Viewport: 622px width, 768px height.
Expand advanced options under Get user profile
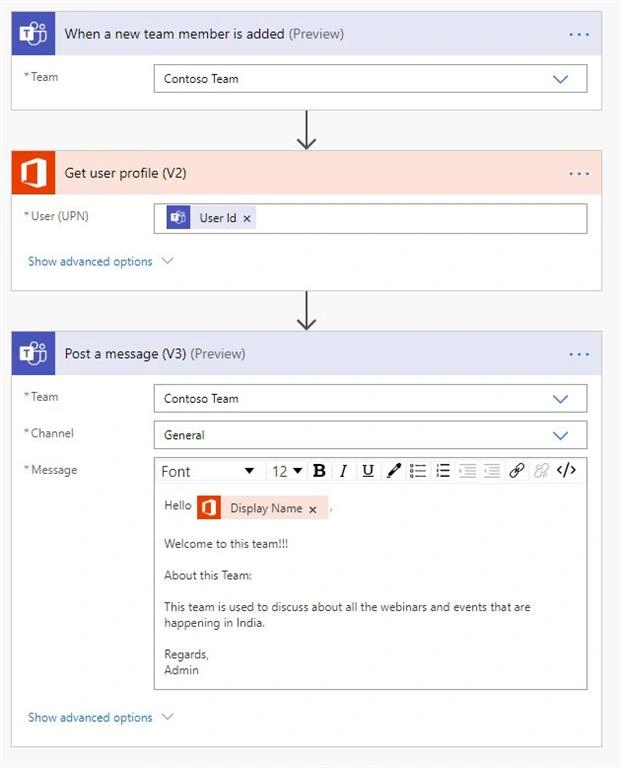point(100,262)
